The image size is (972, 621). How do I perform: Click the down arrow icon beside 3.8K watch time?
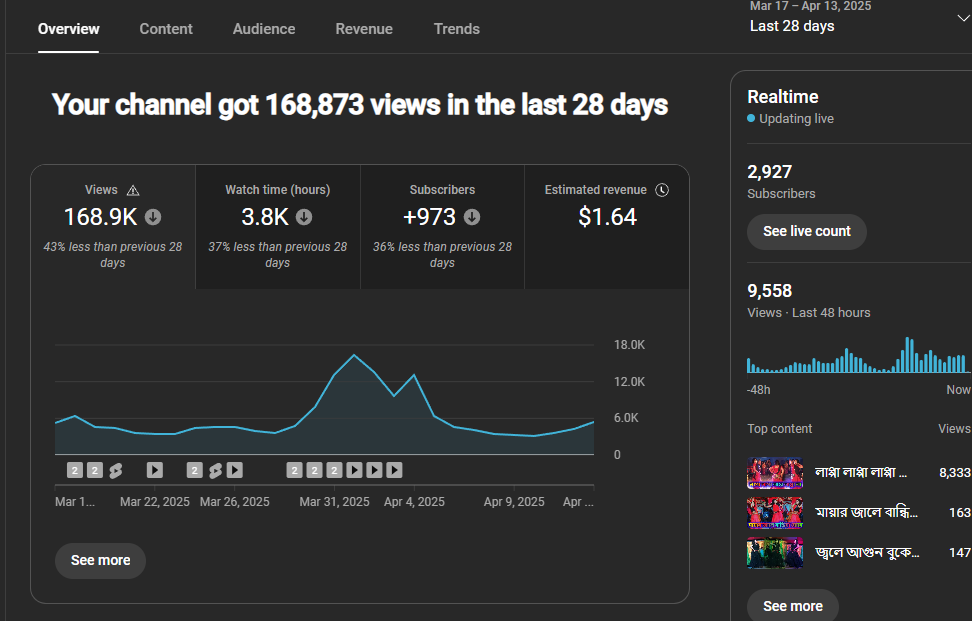pyautogui.click(x=304, y=217)
